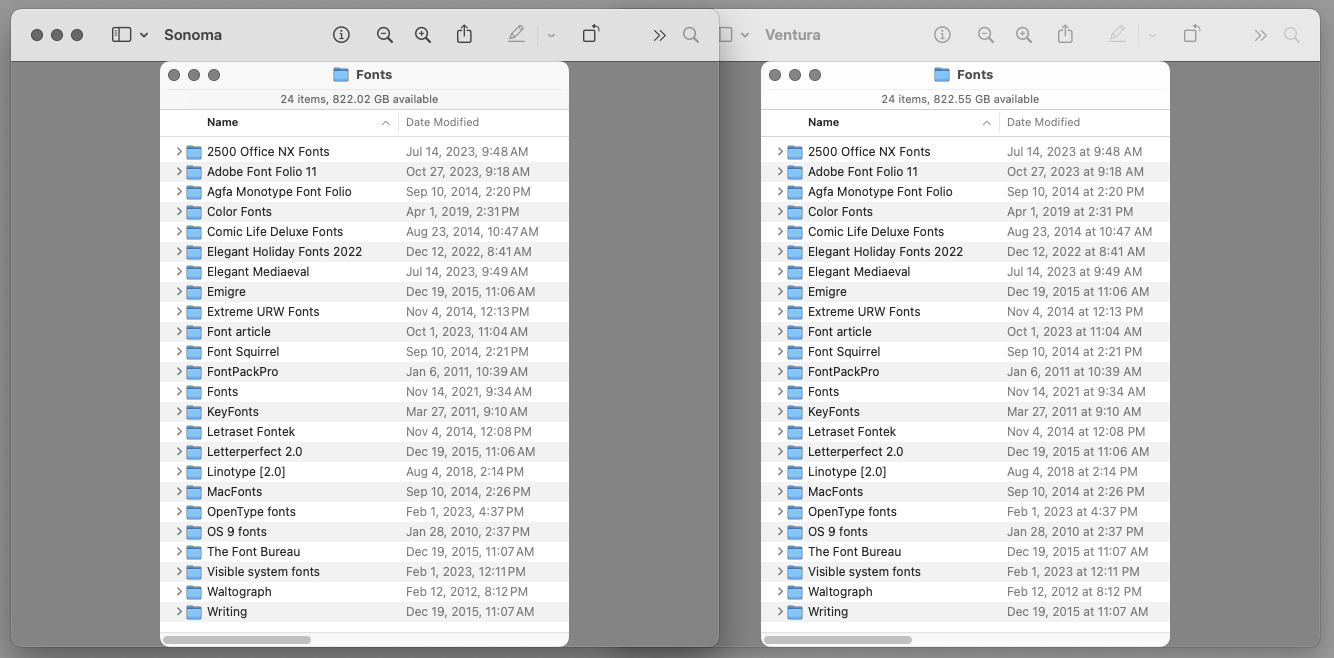
Task: Click '24 items, 822.55 GB available' status text
Action: click(x=960, y=99)
